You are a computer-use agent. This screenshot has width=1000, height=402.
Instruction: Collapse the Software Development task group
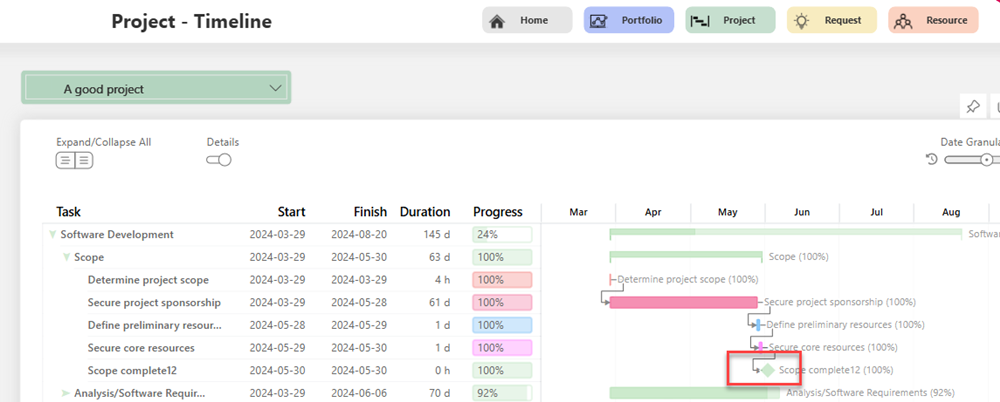(x=52, y=235)
